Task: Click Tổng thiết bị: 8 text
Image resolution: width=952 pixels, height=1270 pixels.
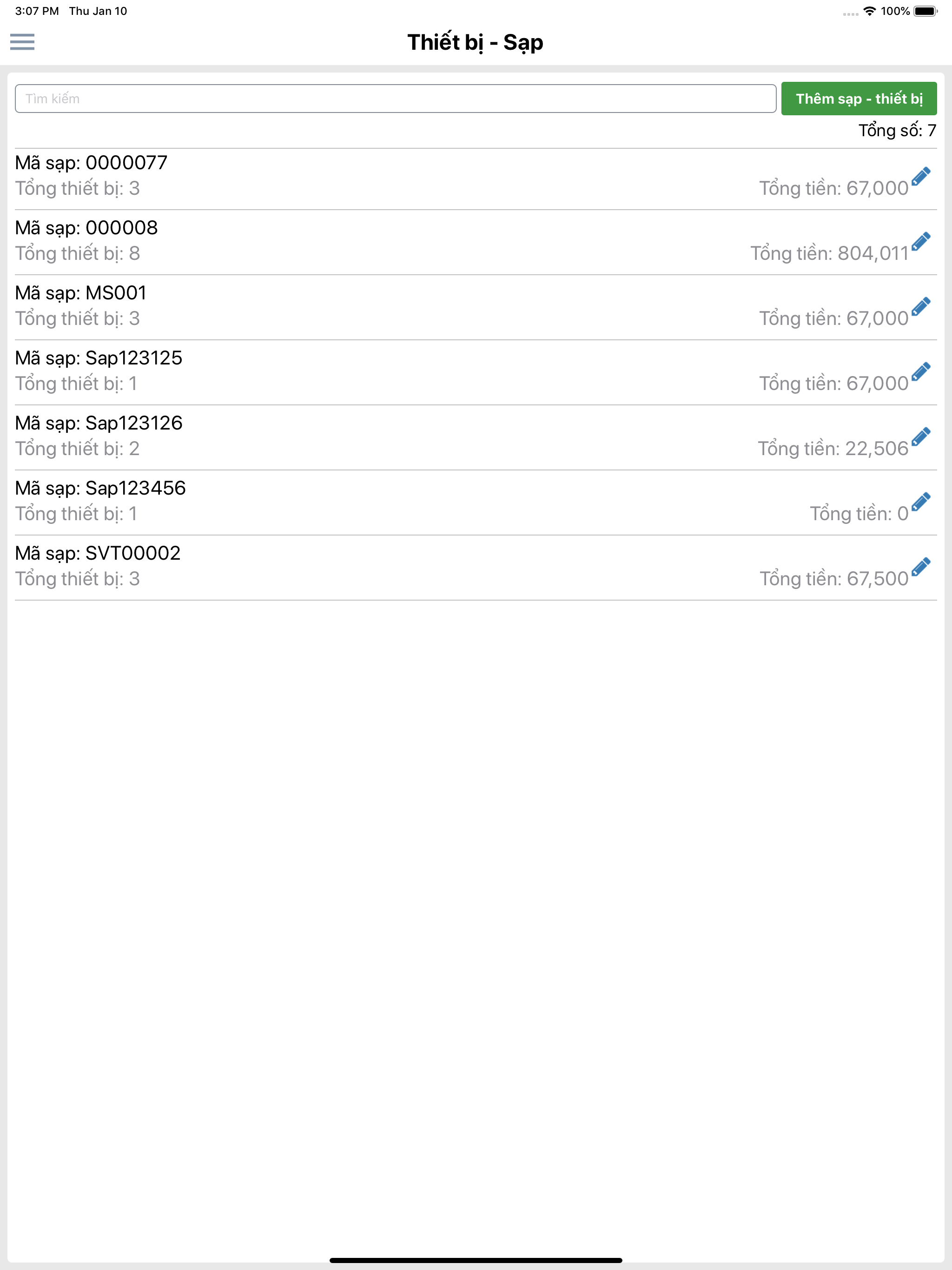Action: pos(78,253)
